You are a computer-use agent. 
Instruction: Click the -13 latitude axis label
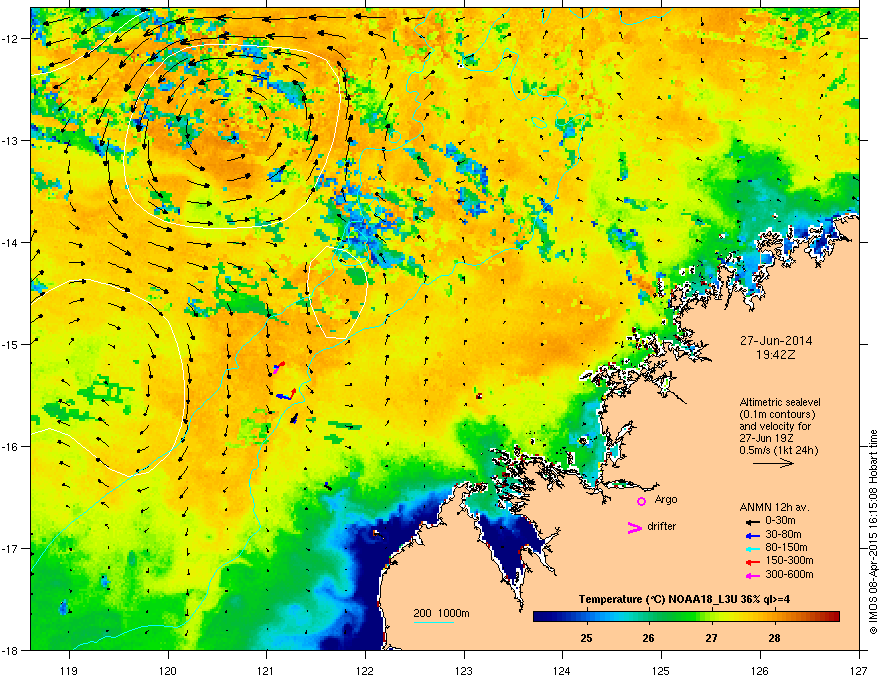tap(11, 141)
